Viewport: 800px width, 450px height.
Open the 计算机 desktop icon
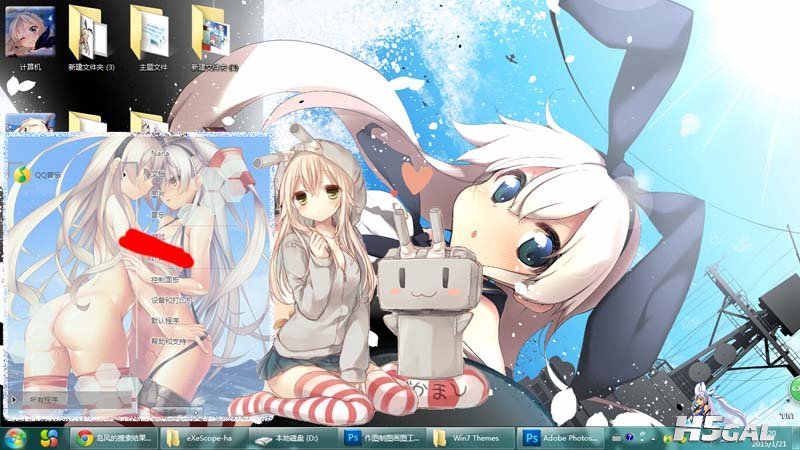(28, 35)
